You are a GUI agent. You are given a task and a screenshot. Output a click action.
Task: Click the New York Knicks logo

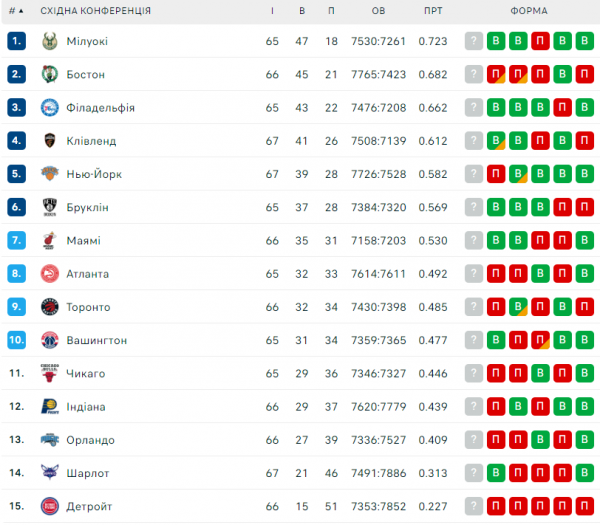click(x=50, y=174)
